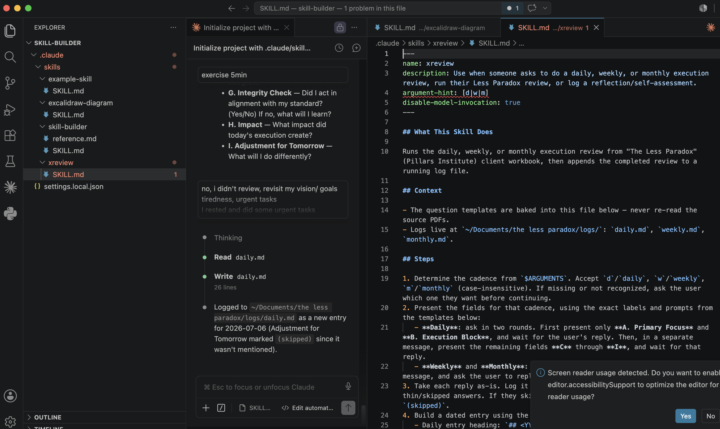Image resolution: width=720 pixels, height=429 pixels.
Task: Open the Extensions view
Action: [10, 135]
